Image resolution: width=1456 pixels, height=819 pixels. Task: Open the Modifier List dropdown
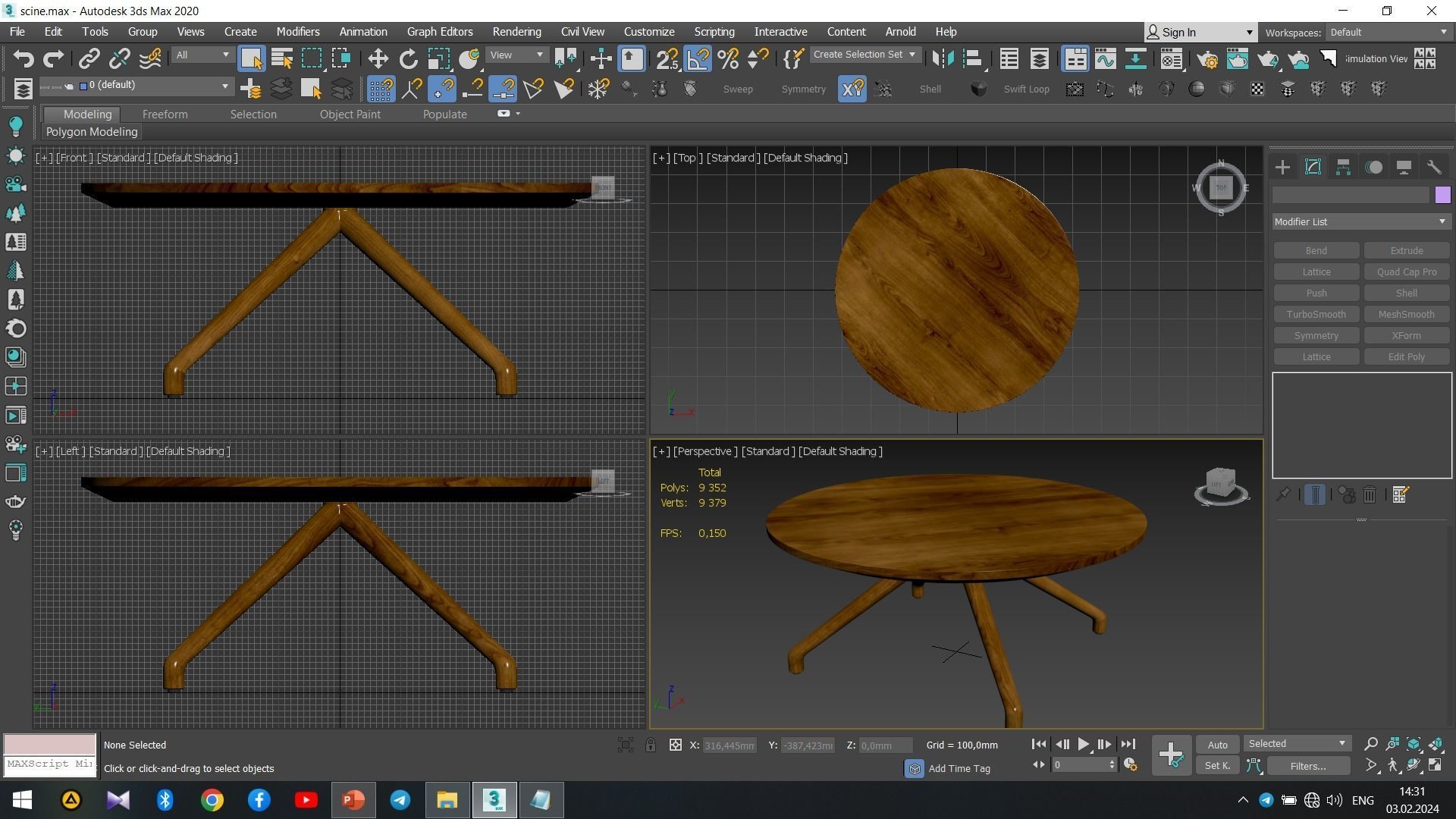pos(1360,221)
